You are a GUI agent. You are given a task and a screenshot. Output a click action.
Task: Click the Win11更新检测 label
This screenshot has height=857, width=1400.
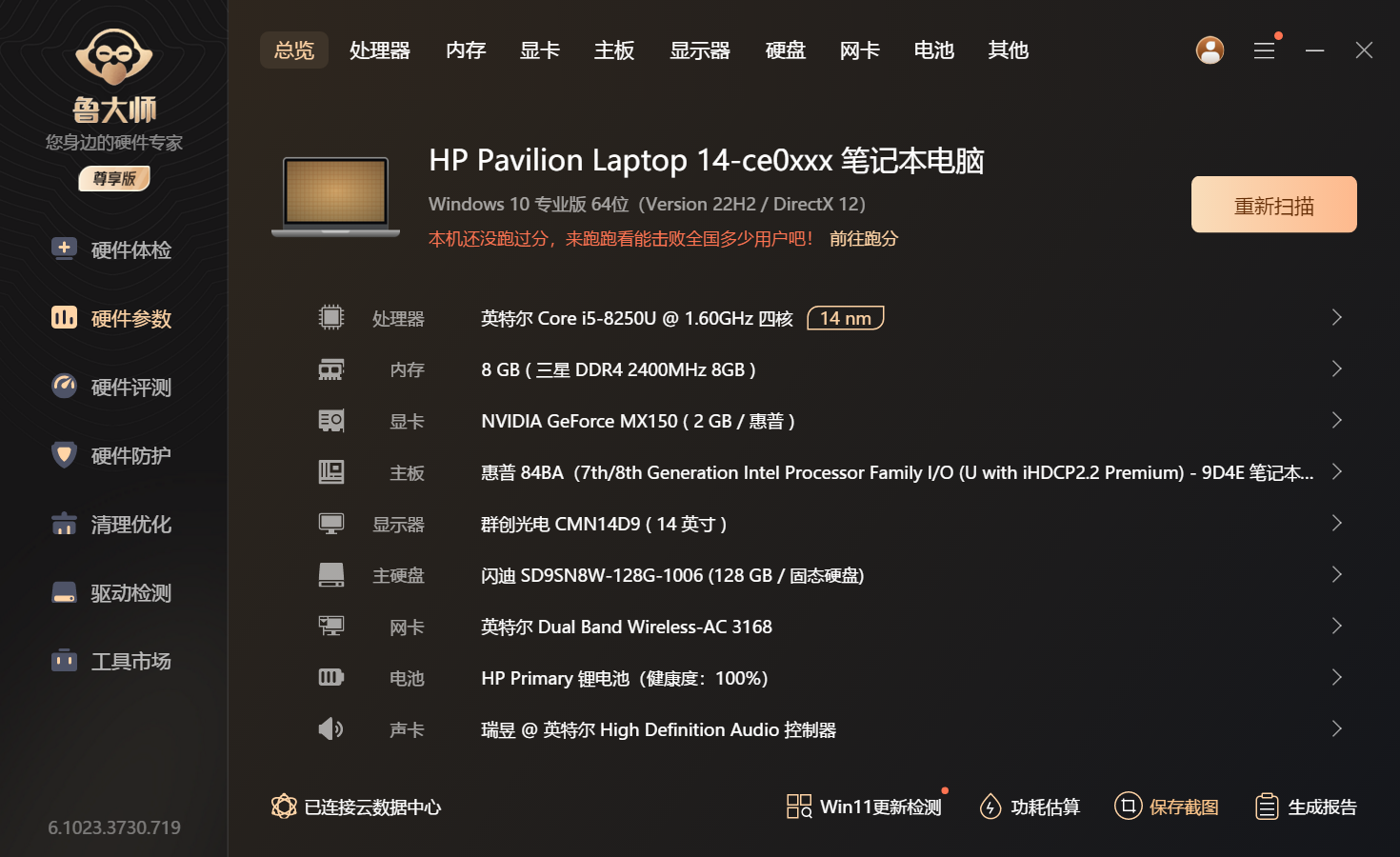(881, 807)
